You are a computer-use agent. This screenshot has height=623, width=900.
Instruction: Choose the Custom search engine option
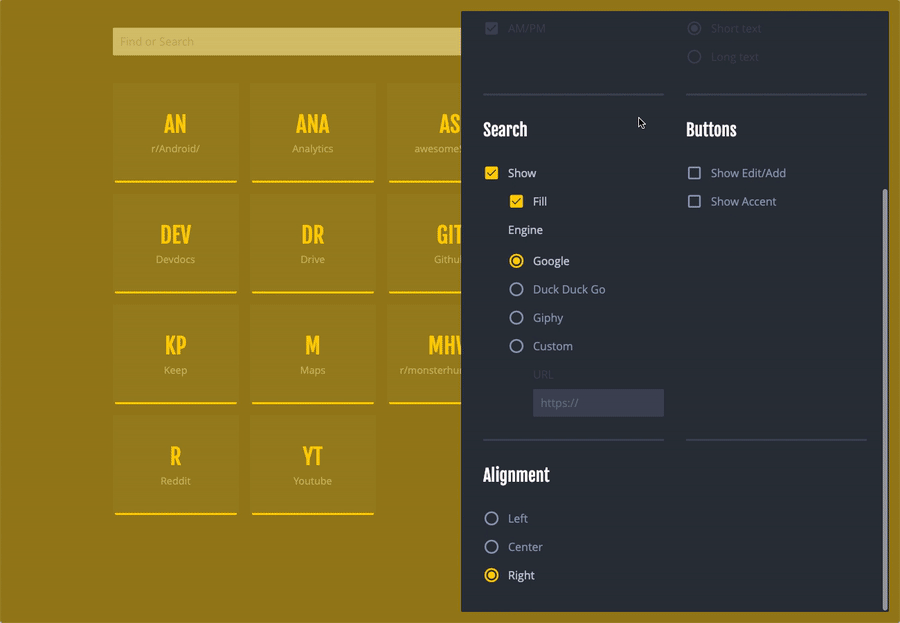point(516,346)
